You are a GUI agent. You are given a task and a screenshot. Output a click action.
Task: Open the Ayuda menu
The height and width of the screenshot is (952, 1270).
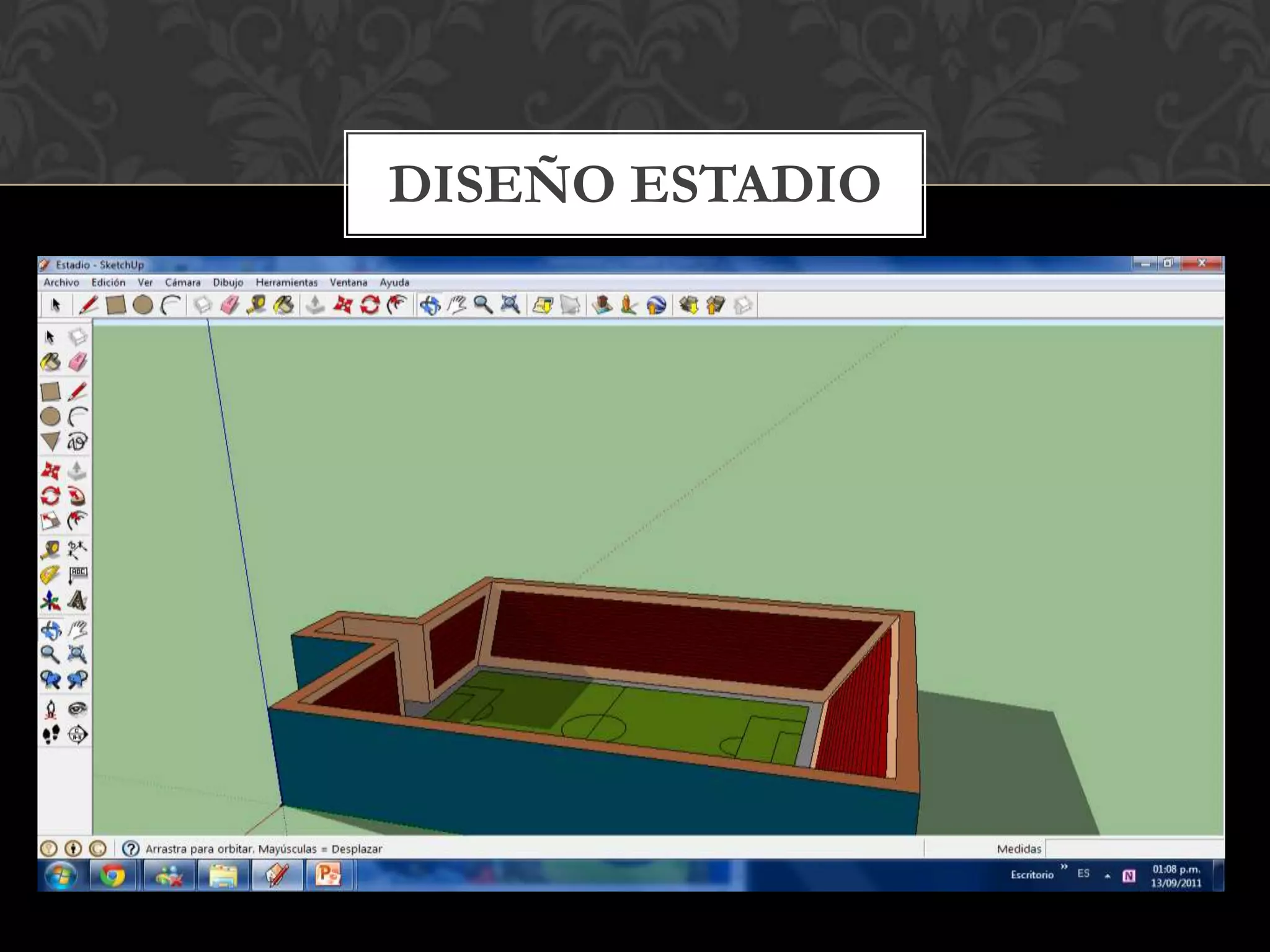[394, 283]
